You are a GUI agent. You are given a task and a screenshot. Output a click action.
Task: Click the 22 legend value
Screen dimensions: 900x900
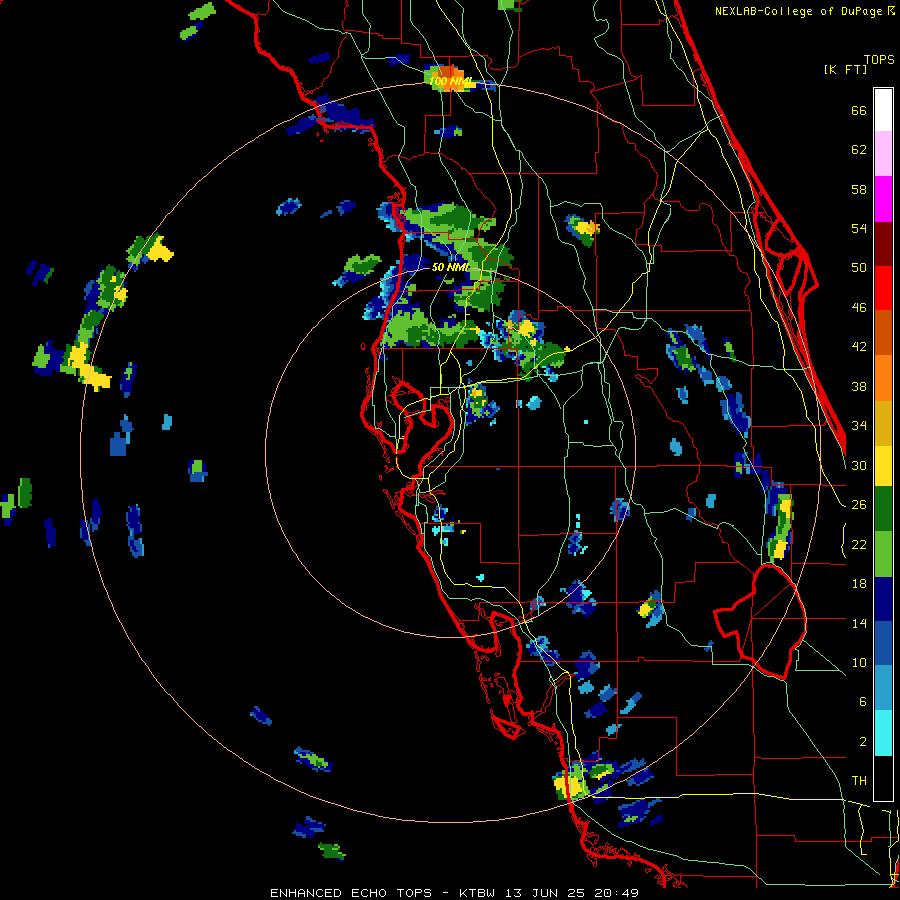pos(859,544)
